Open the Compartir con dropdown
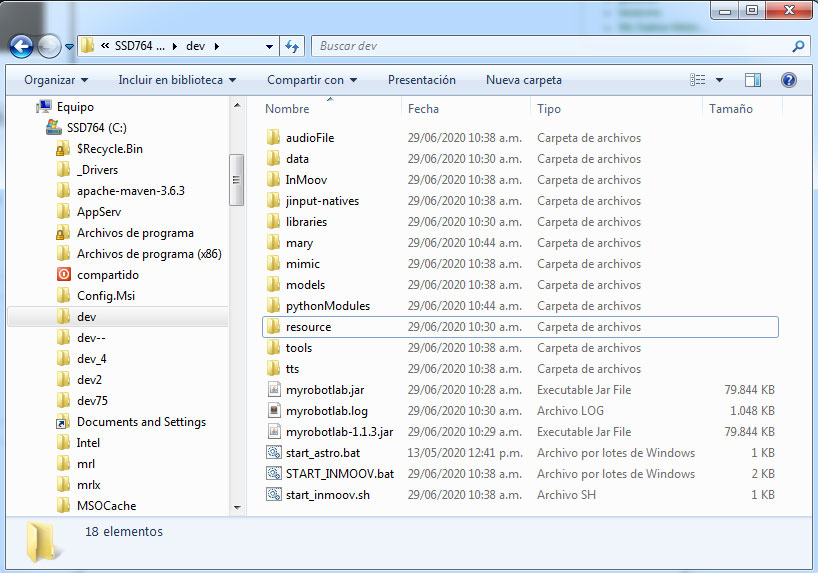This screenshot has height=573, width=818. [x=312, y=80]
